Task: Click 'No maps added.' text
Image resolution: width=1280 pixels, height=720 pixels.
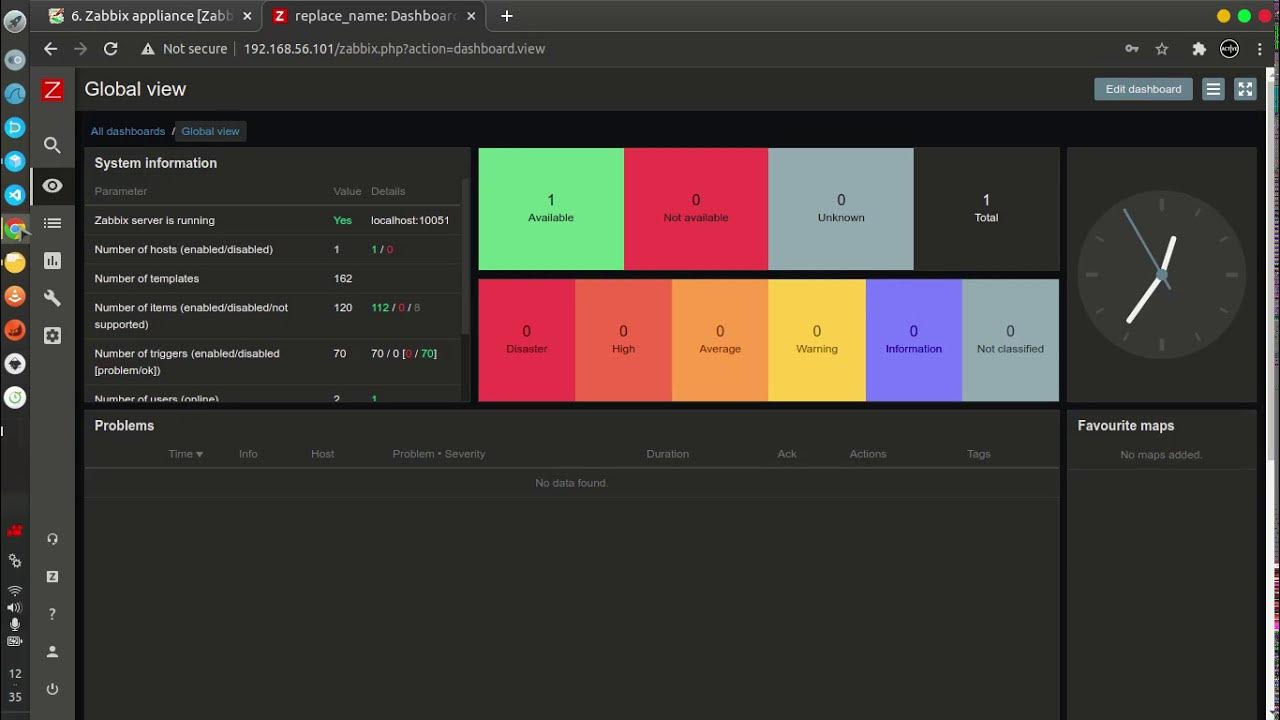Action: coord(1161,455)
